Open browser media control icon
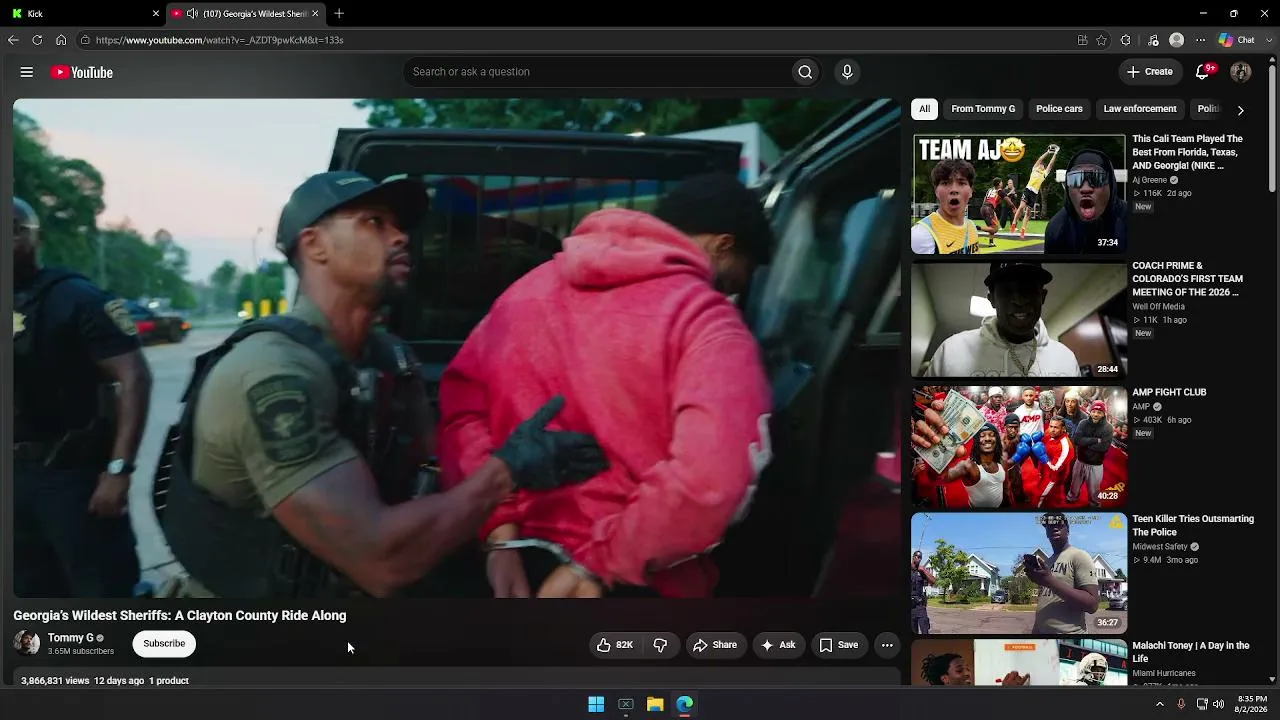 point(1154,40)
